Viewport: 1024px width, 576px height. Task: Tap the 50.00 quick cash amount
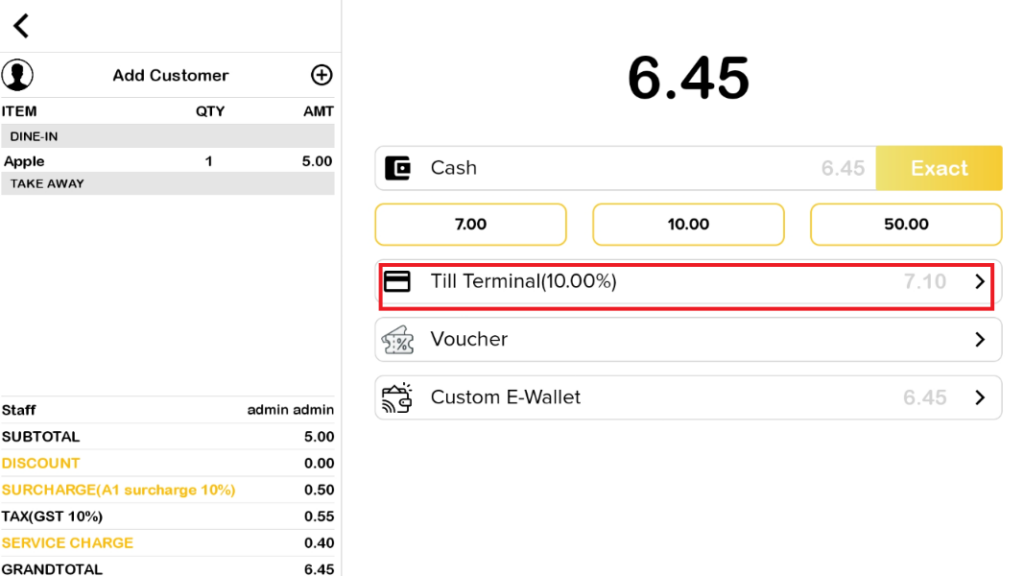906,225
